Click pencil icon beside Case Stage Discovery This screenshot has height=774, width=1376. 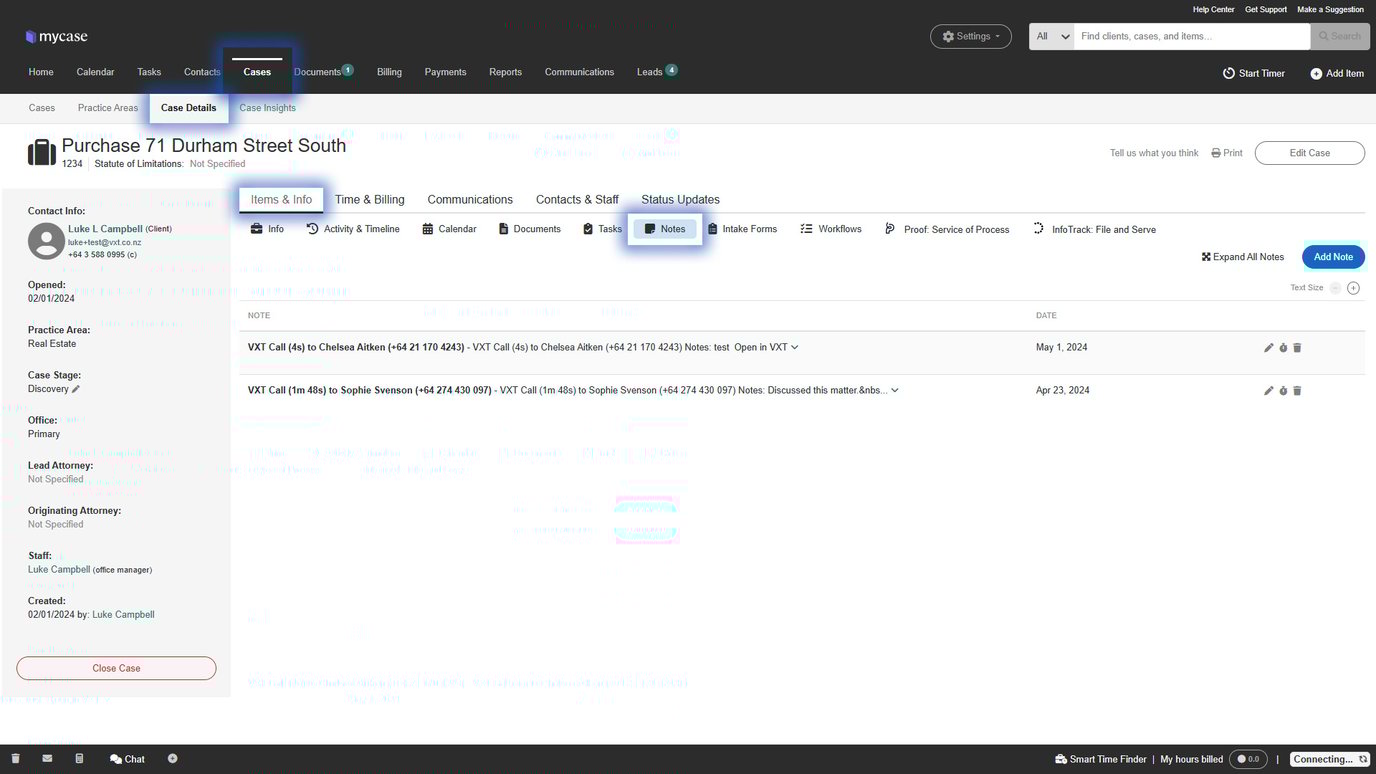click(x=76, y=389)
